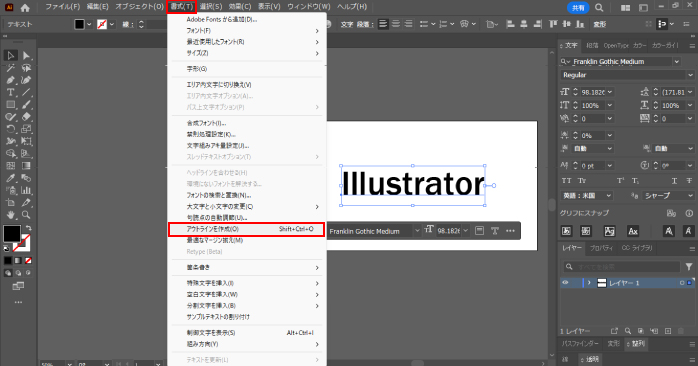Choose フォントの検索と置換(N) item
Viewport: 698px width, 366px height.
(247, 195)
